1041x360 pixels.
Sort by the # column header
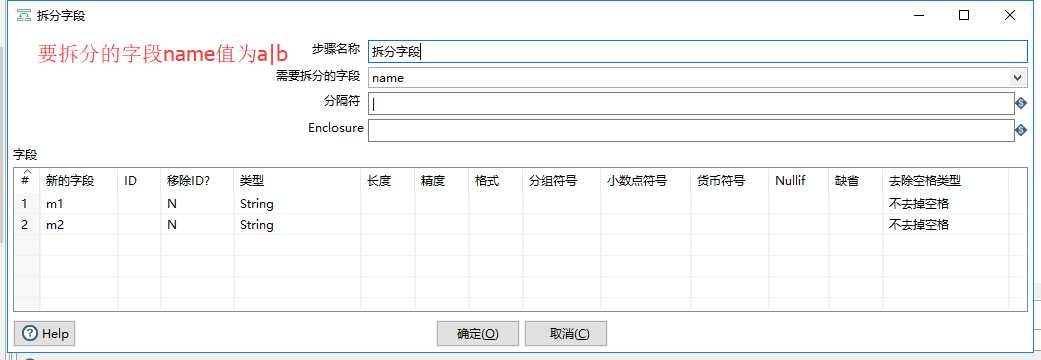click(x=27, y=179)
